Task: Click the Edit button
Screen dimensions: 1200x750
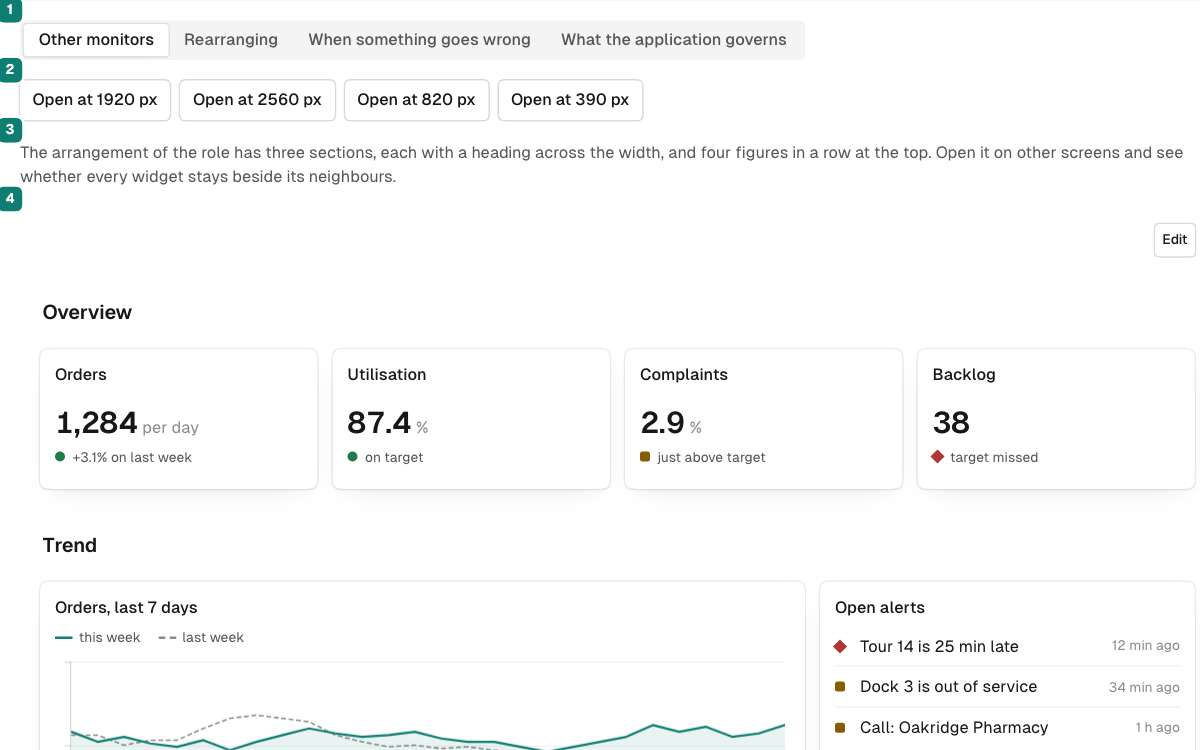Action: (1175, 240)
